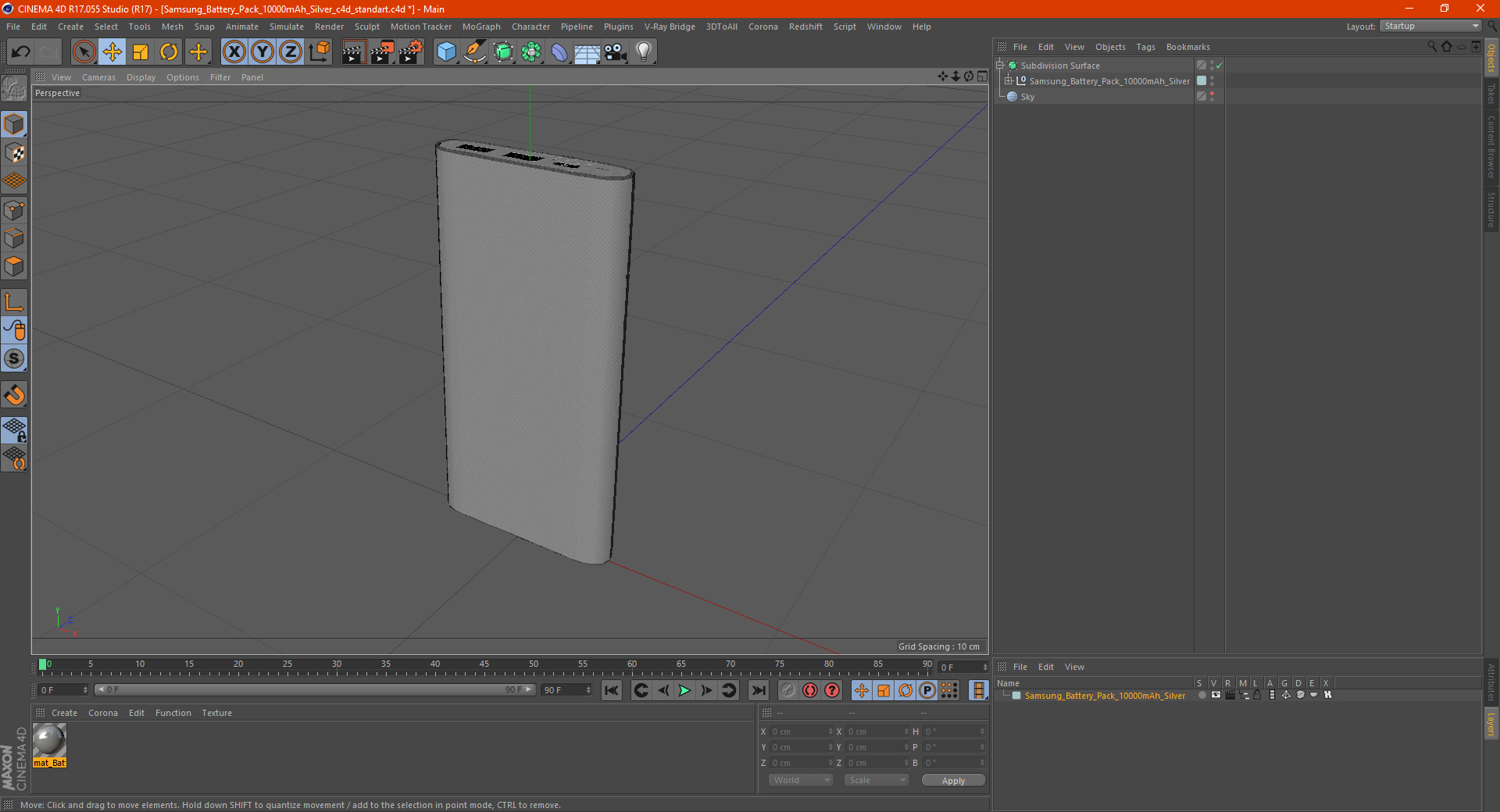This screenshot has width=1500, height=812.
Task: Step the current frame 0 F field
Action: click(x=64, y=690)
